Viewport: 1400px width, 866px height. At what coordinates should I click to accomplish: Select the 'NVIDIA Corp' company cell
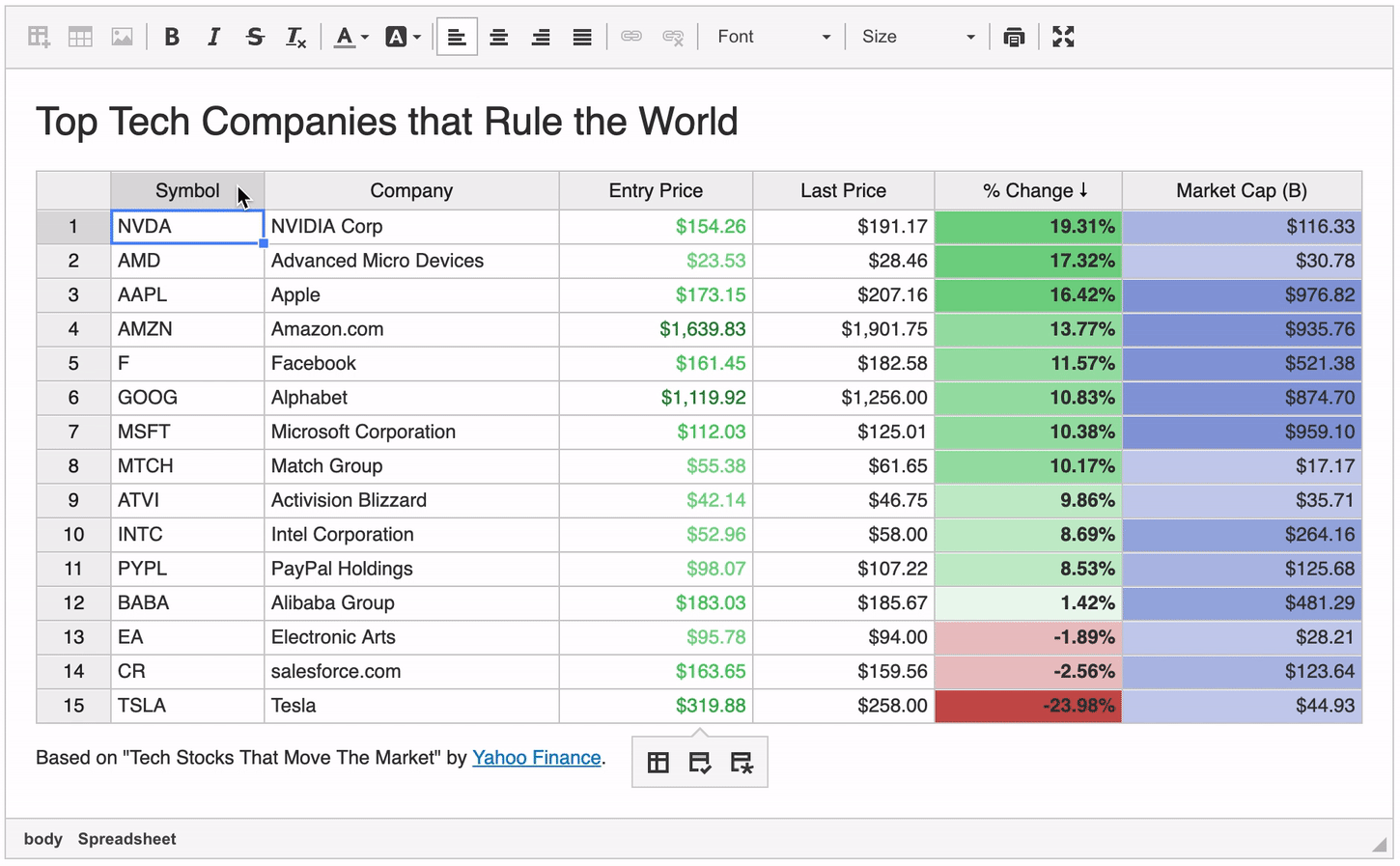tap(411, 227)
